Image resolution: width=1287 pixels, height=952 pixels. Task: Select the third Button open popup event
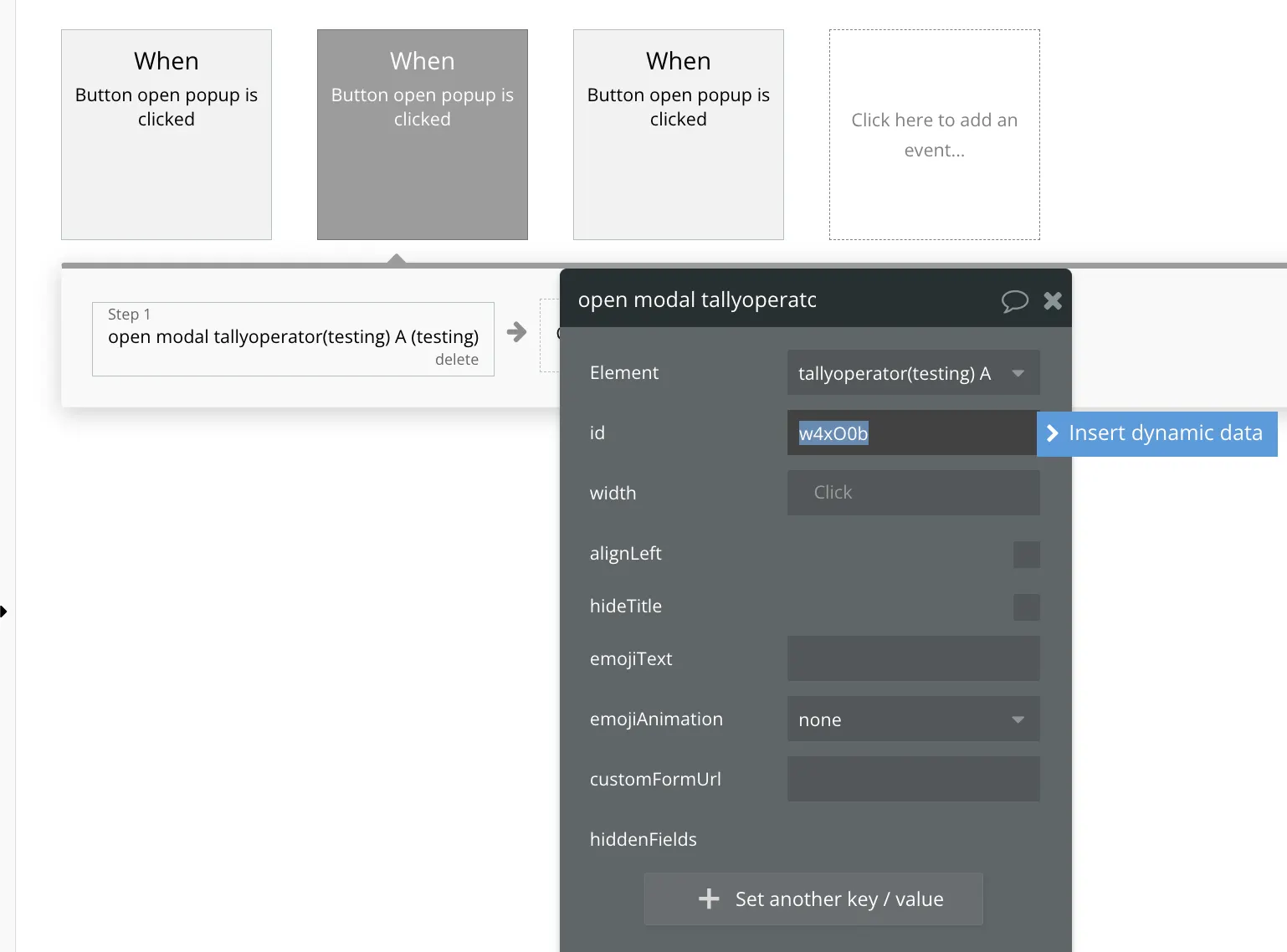click(x=679, y=135)
